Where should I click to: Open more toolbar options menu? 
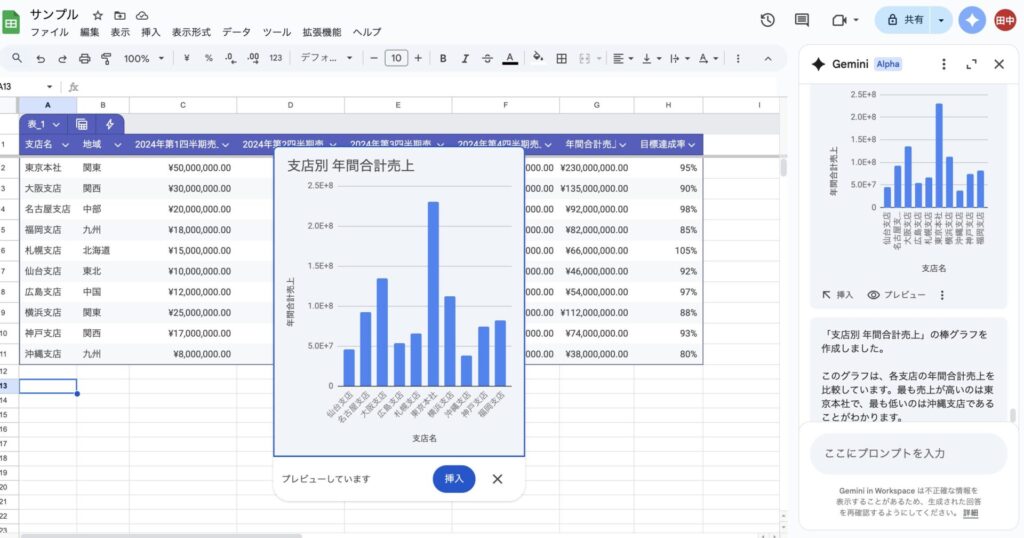(738, 58)
